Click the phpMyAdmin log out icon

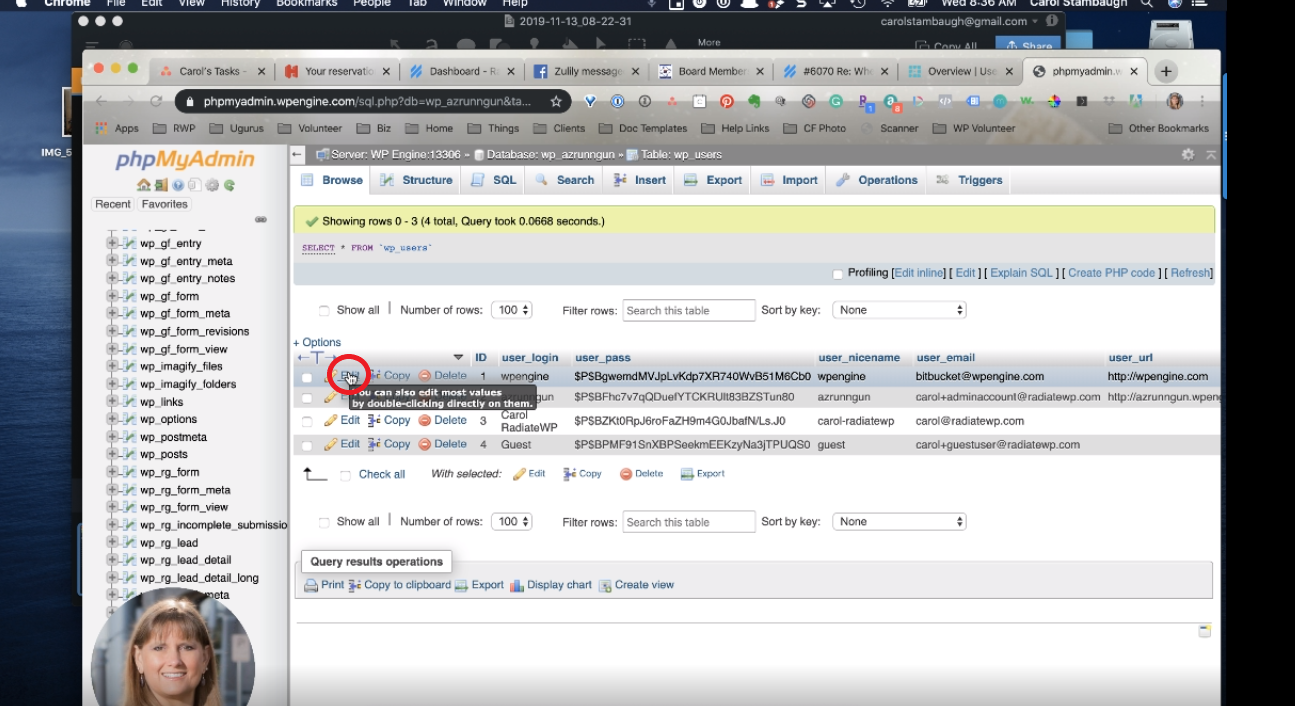(160, 185)
